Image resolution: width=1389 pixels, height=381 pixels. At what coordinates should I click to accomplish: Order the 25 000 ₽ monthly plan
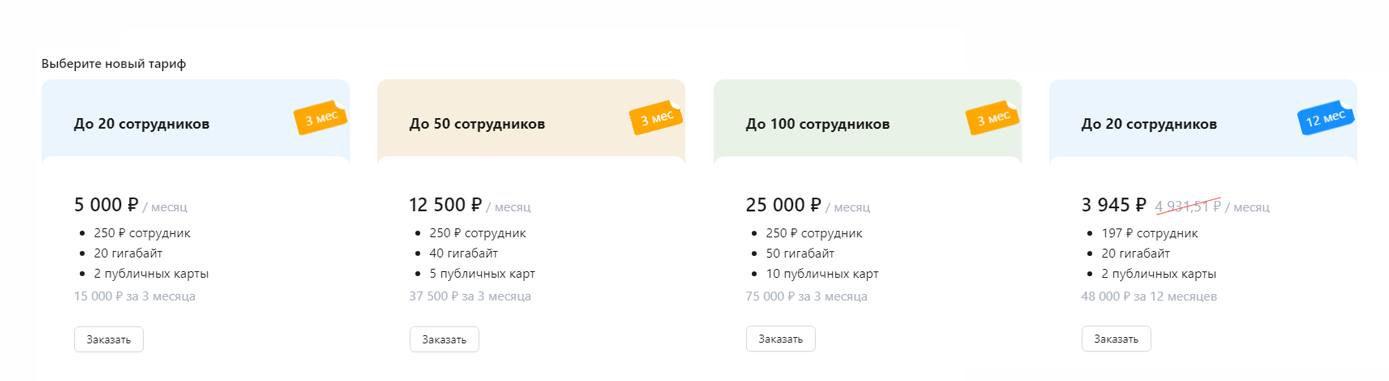coord(781,339)
